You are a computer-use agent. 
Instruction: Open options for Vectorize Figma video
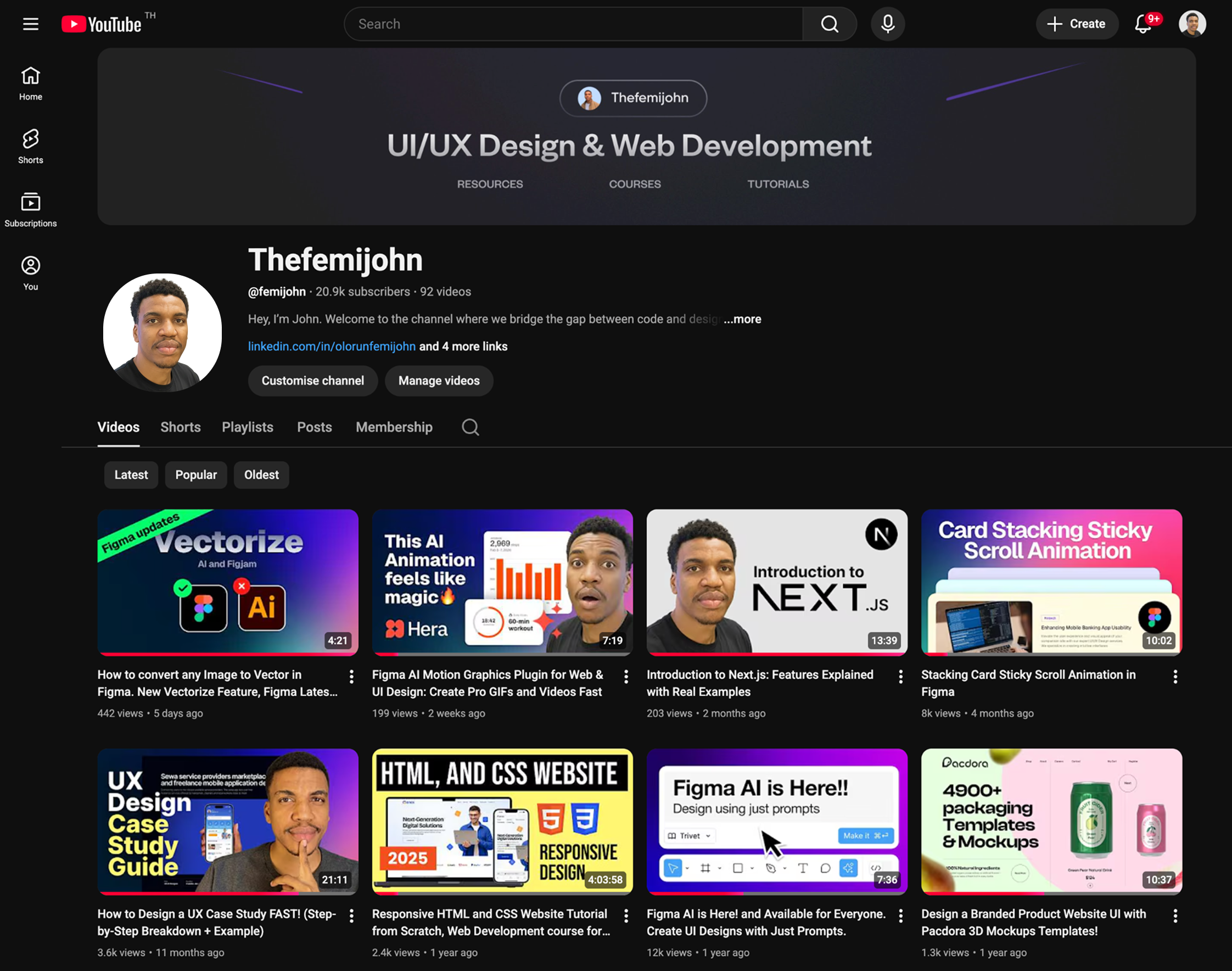[352, 676]
